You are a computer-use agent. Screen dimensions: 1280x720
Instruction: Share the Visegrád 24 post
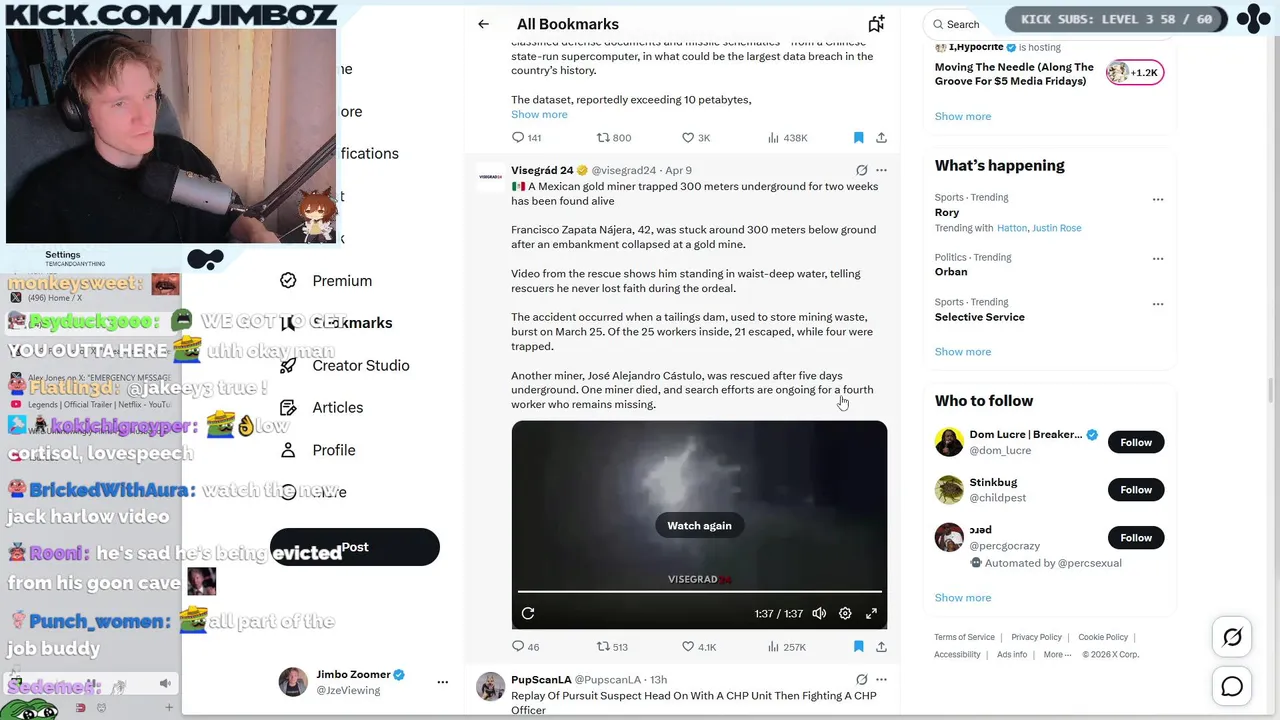(x=881, y=647)
